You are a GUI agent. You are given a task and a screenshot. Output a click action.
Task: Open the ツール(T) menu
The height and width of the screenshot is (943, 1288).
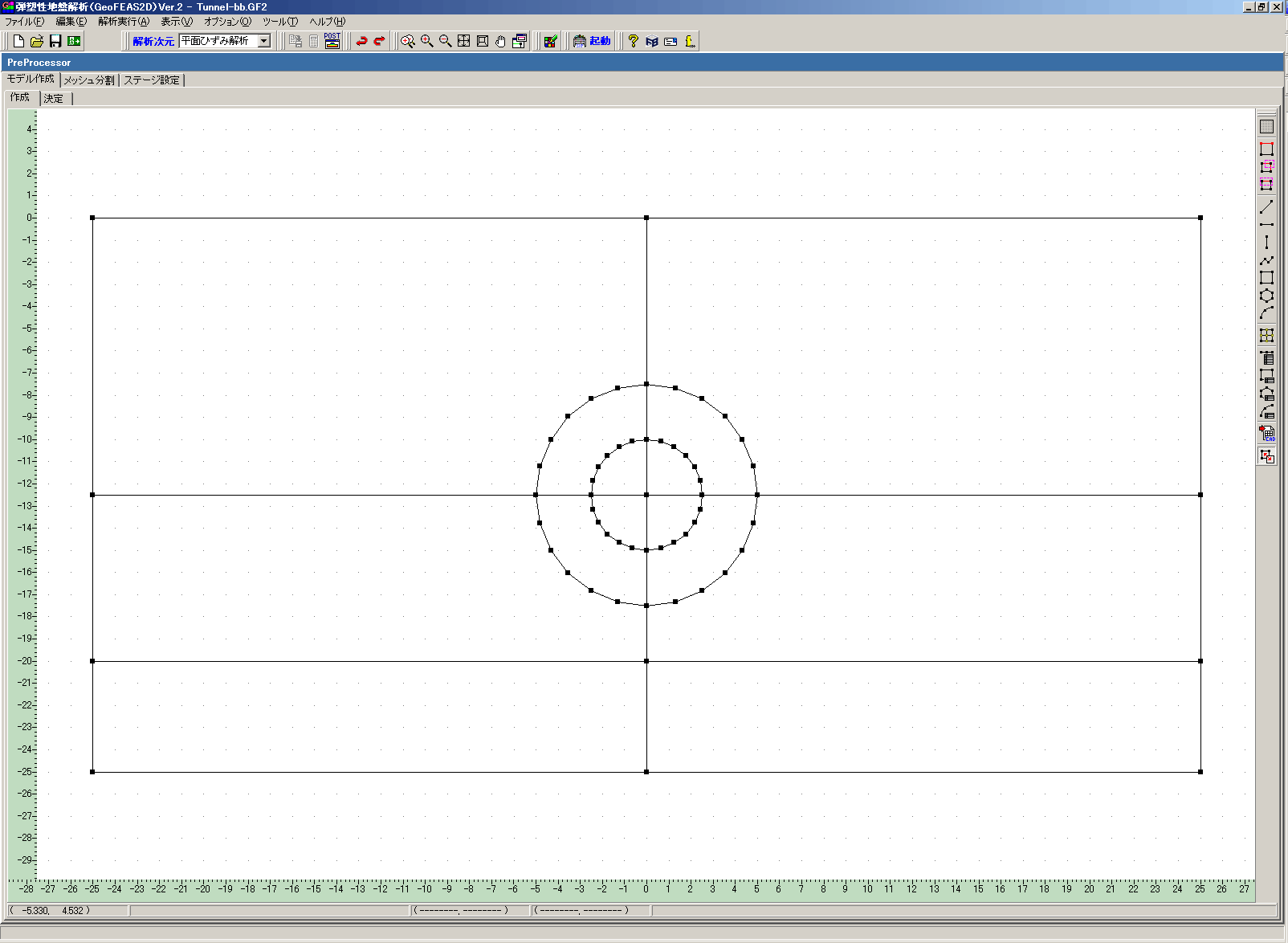(280, 22)
